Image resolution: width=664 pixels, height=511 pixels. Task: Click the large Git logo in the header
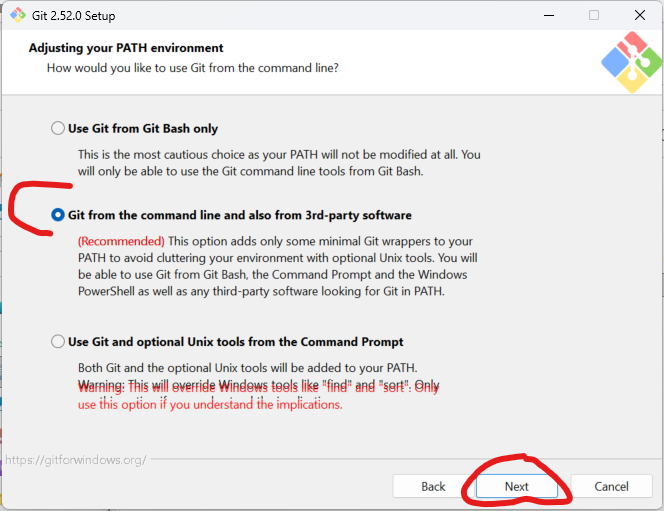631,62
